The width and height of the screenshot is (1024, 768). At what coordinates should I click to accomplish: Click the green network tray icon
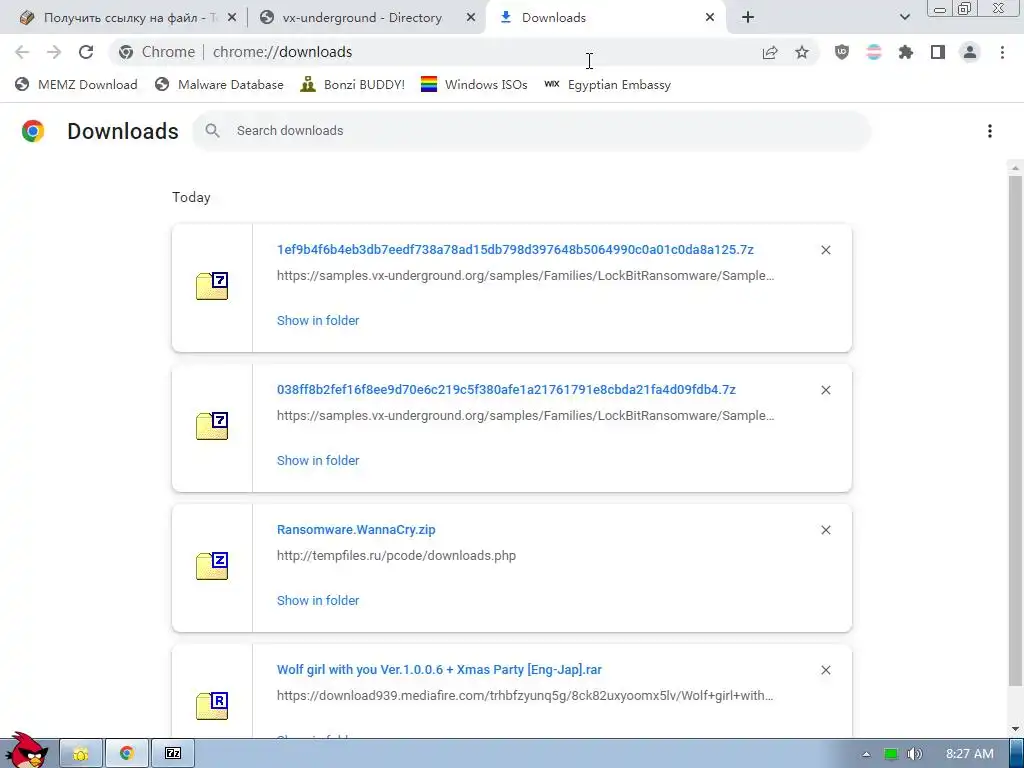coord(891,754)
